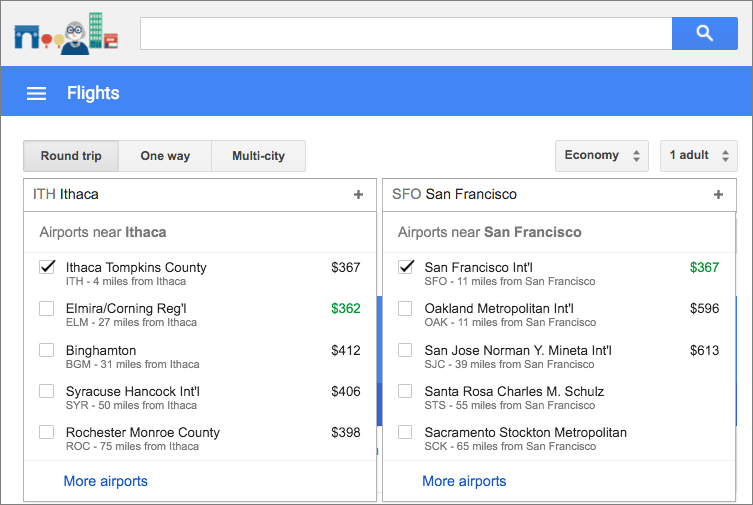Click plus icon in SFO San Francisco field
The width and height of the screenshot is (753, 505).
[718, 194]
